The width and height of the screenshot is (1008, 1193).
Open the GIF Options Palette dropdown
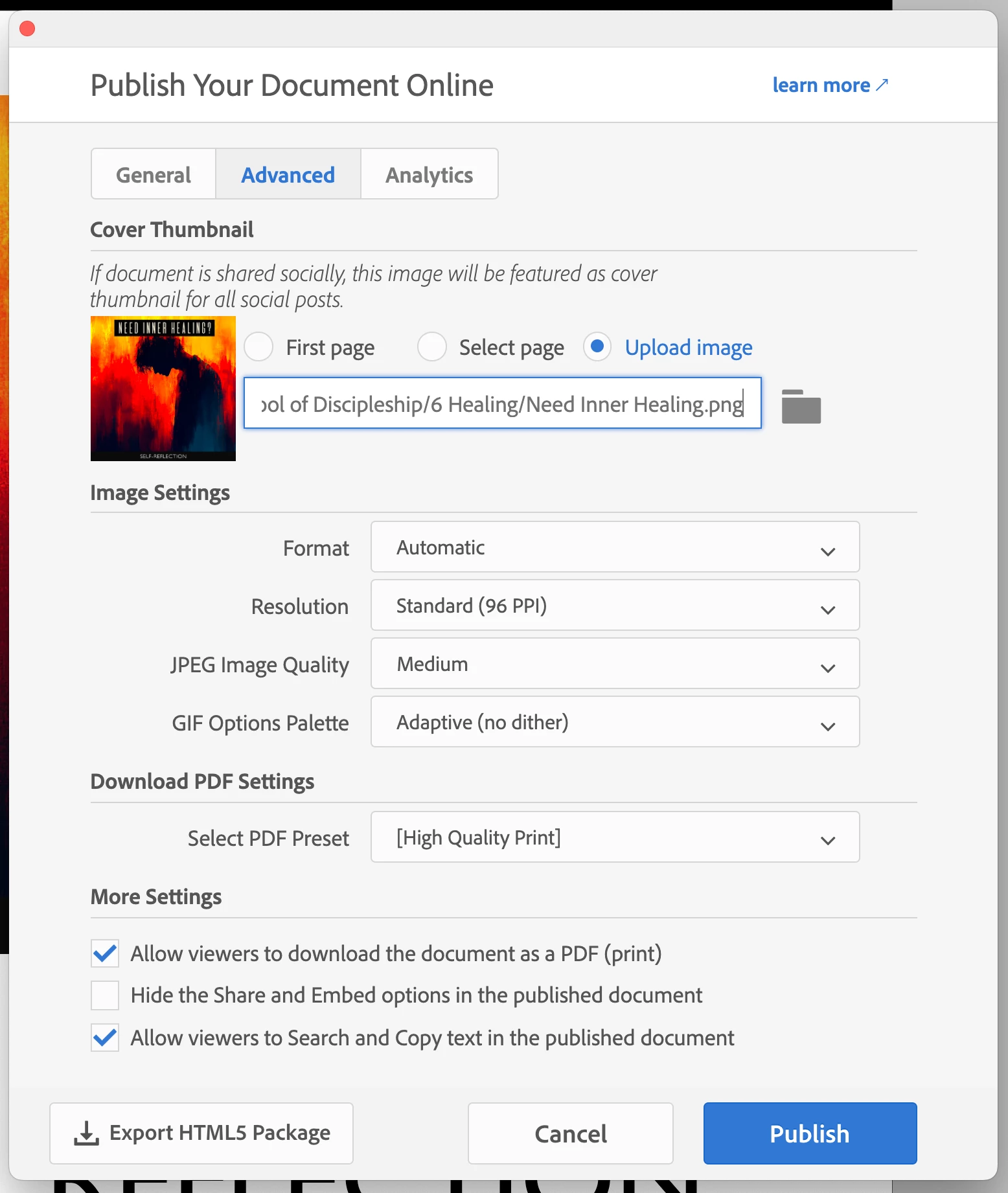coord(615,721)
